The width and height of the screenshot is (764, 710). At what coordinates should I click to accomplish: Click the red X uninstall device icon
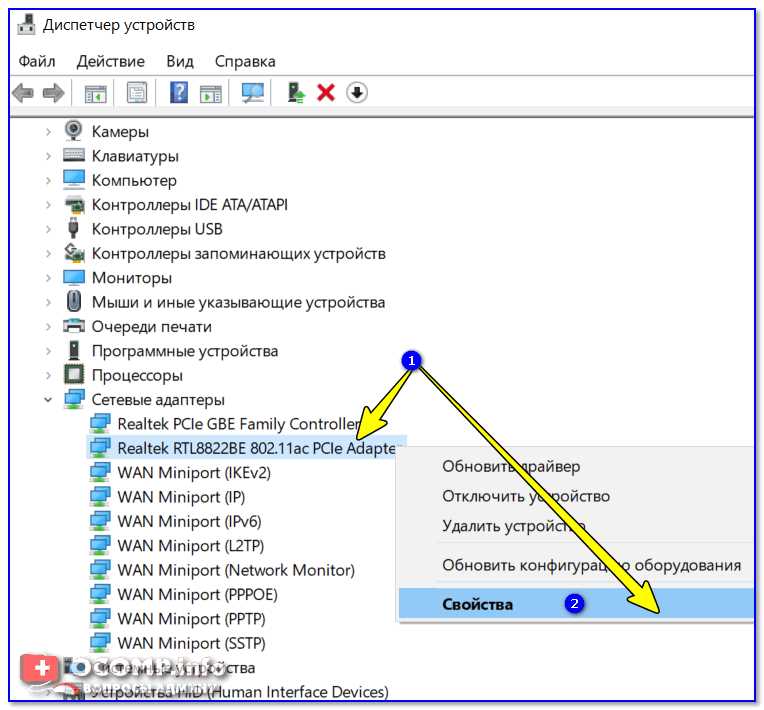(326, 93)
